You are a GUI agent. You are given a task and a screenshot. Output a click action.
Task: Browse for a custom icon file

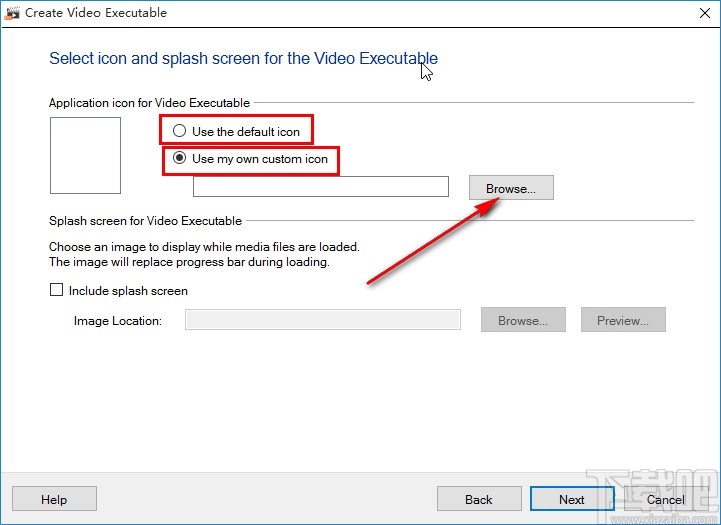511,188
